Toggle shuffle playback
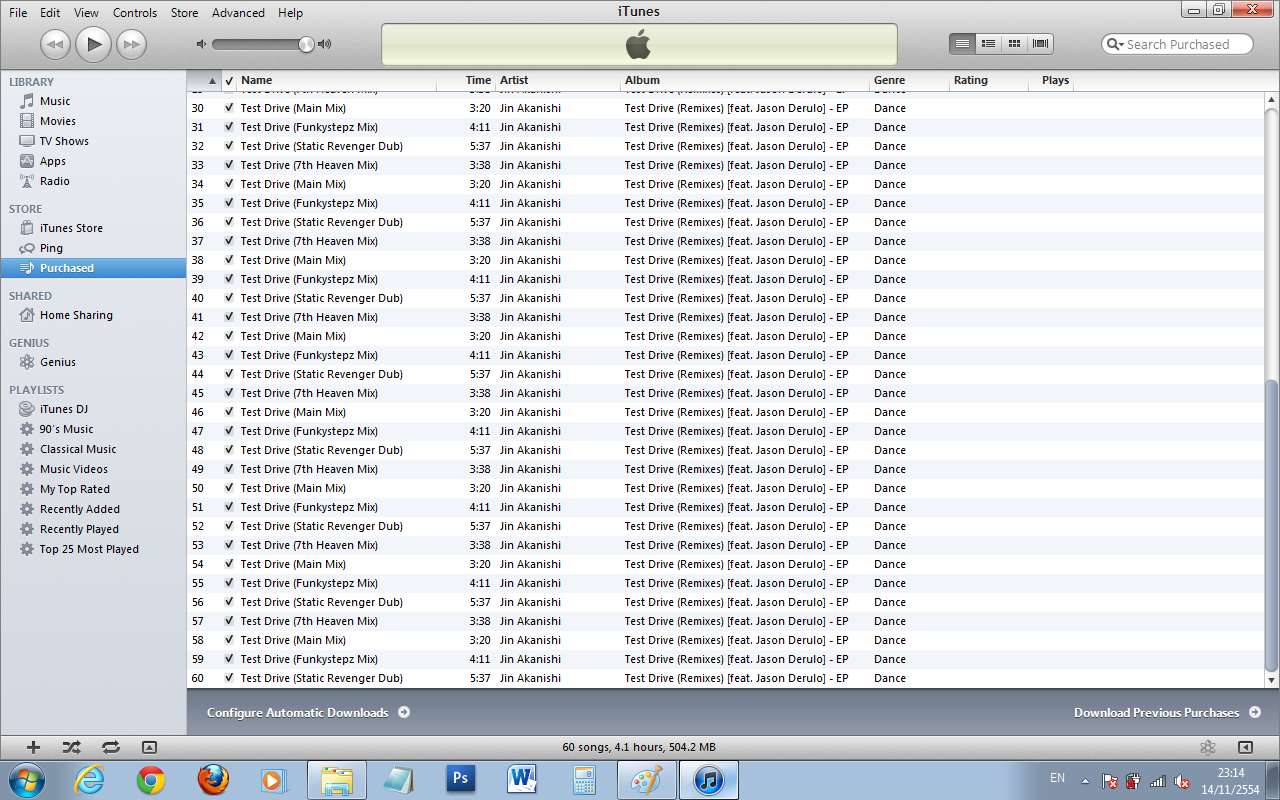 (x=71, y=747)
